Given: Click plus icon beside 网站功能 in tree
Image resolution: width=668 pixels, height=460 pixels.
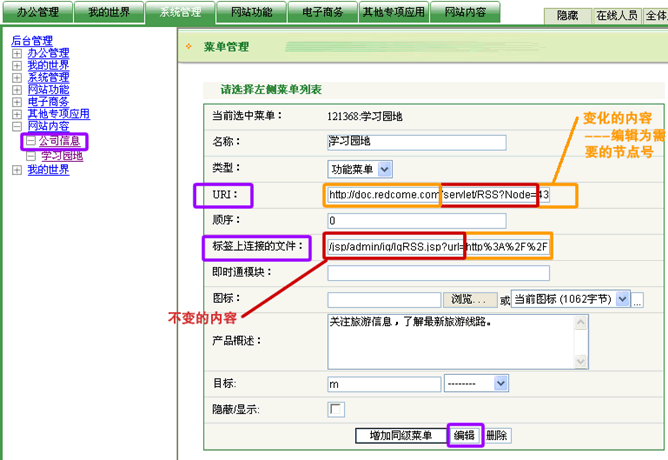Looking at the screenshot, I should (x=17, y=90).
